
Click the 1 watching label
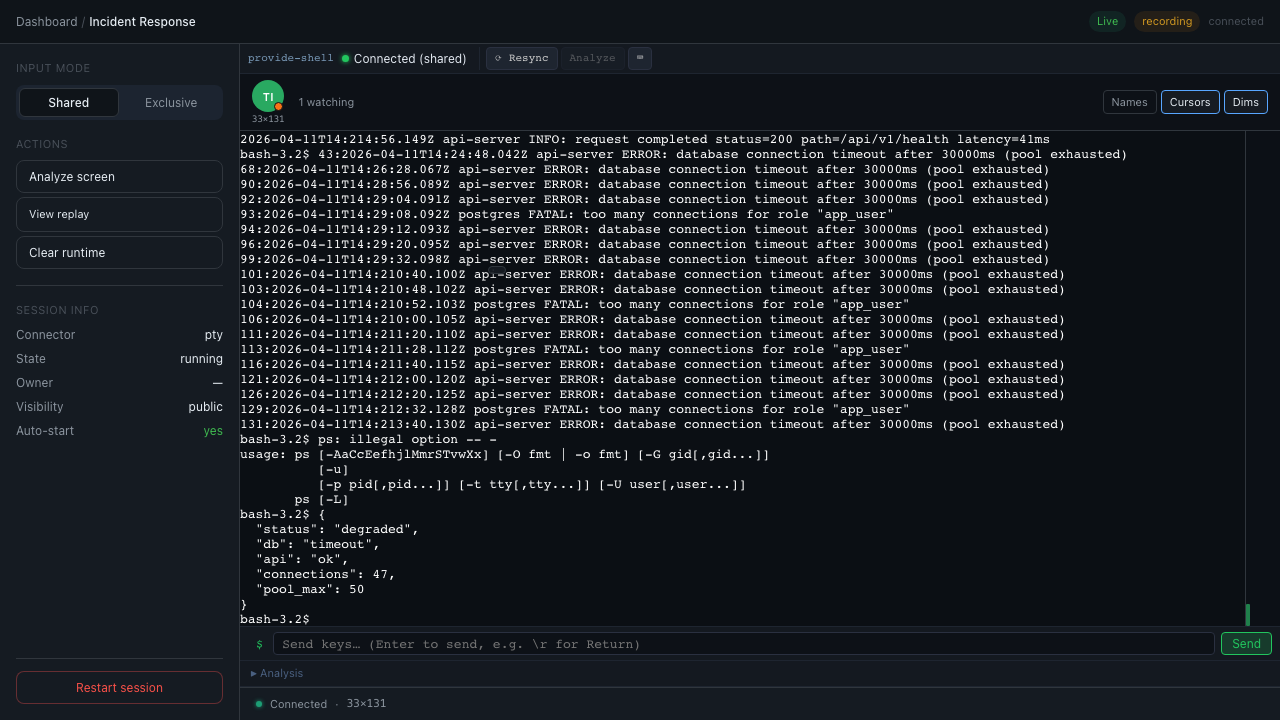326,102
